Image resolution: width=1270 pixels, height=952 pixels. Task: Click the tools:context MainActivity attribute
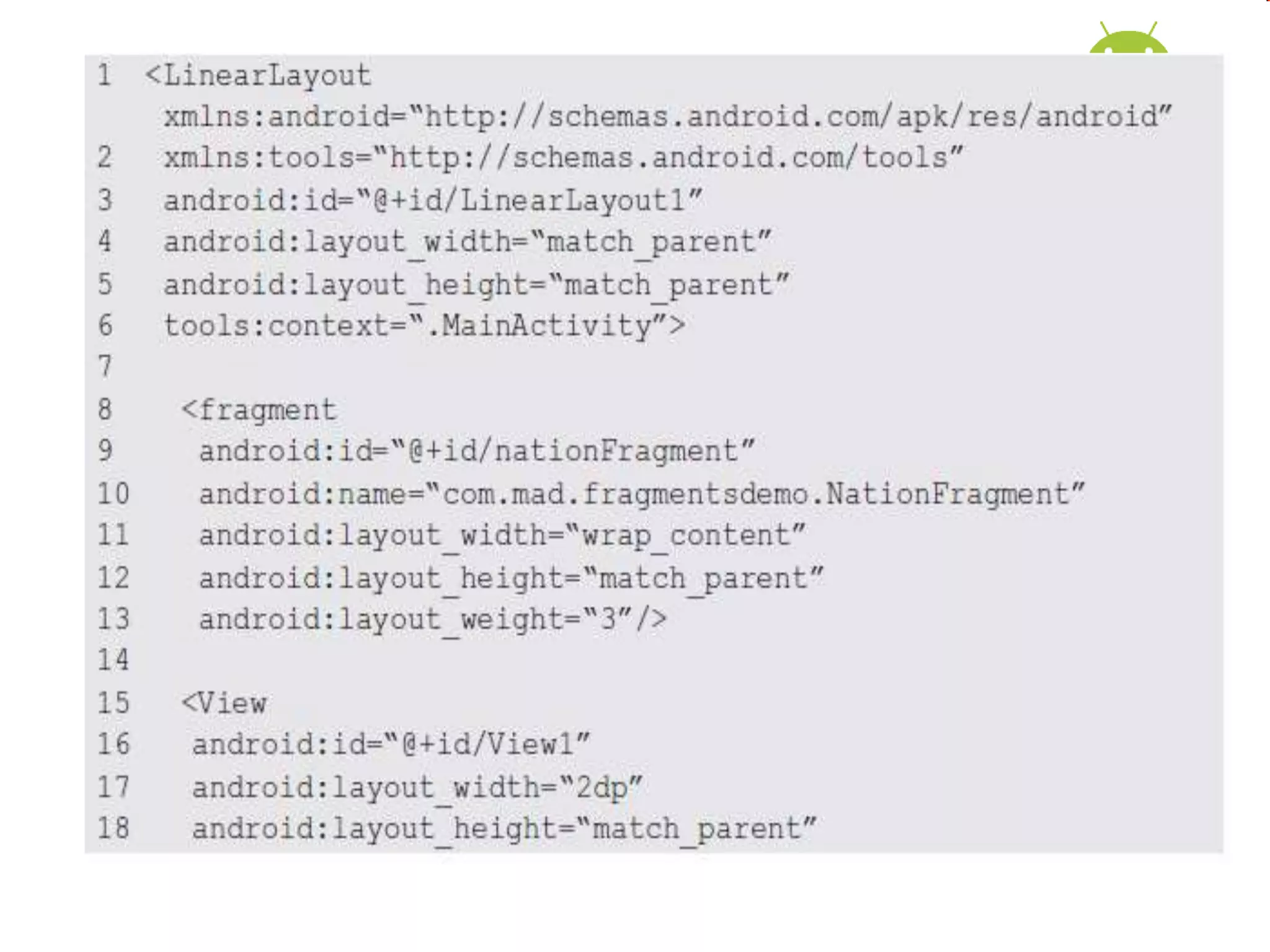point(424,326)
